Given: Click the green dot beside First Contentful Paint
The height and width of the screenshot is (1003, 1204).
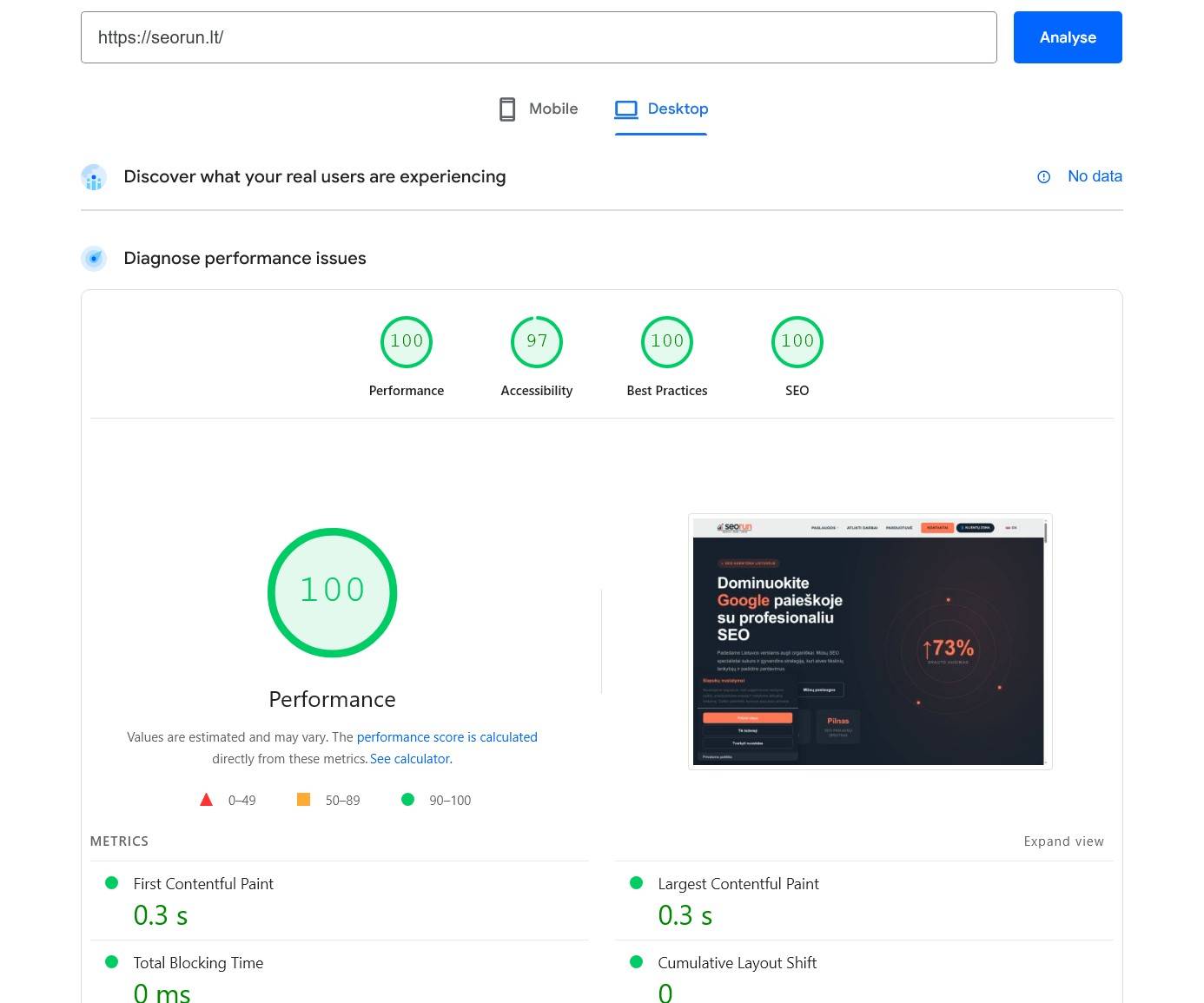Looking at the screenshot, I should tap(111, 882).
